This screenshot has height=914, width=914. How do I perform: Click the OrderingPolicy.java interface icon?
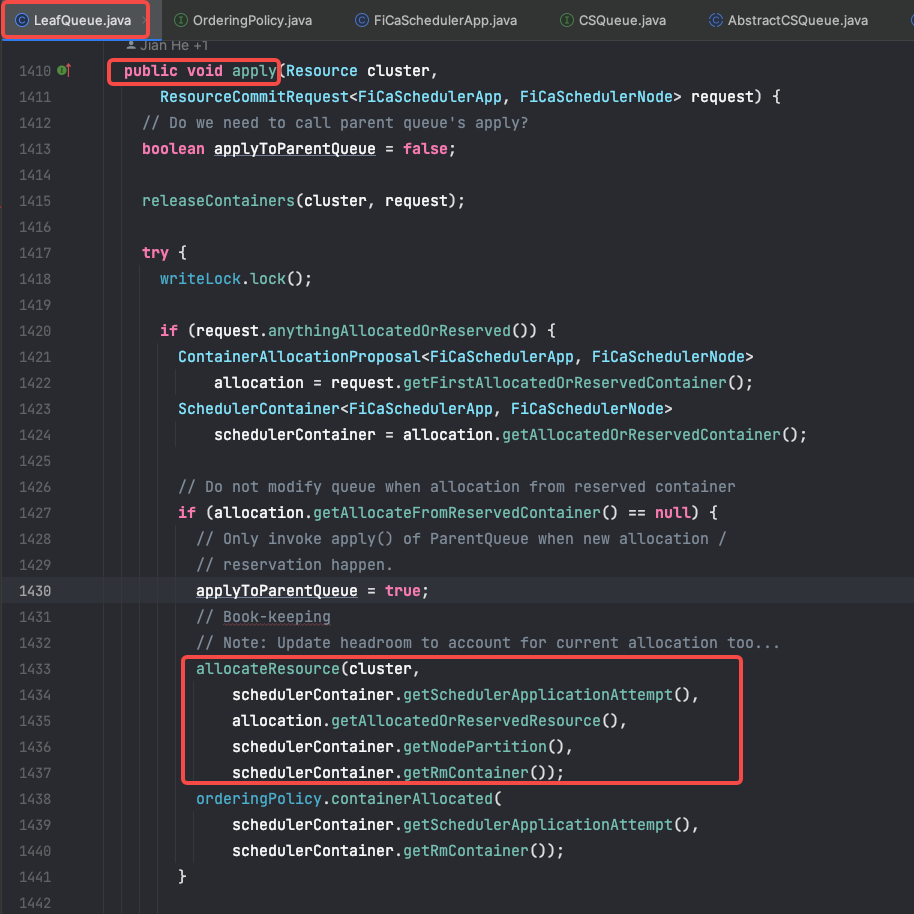click(x=181, y=20)
